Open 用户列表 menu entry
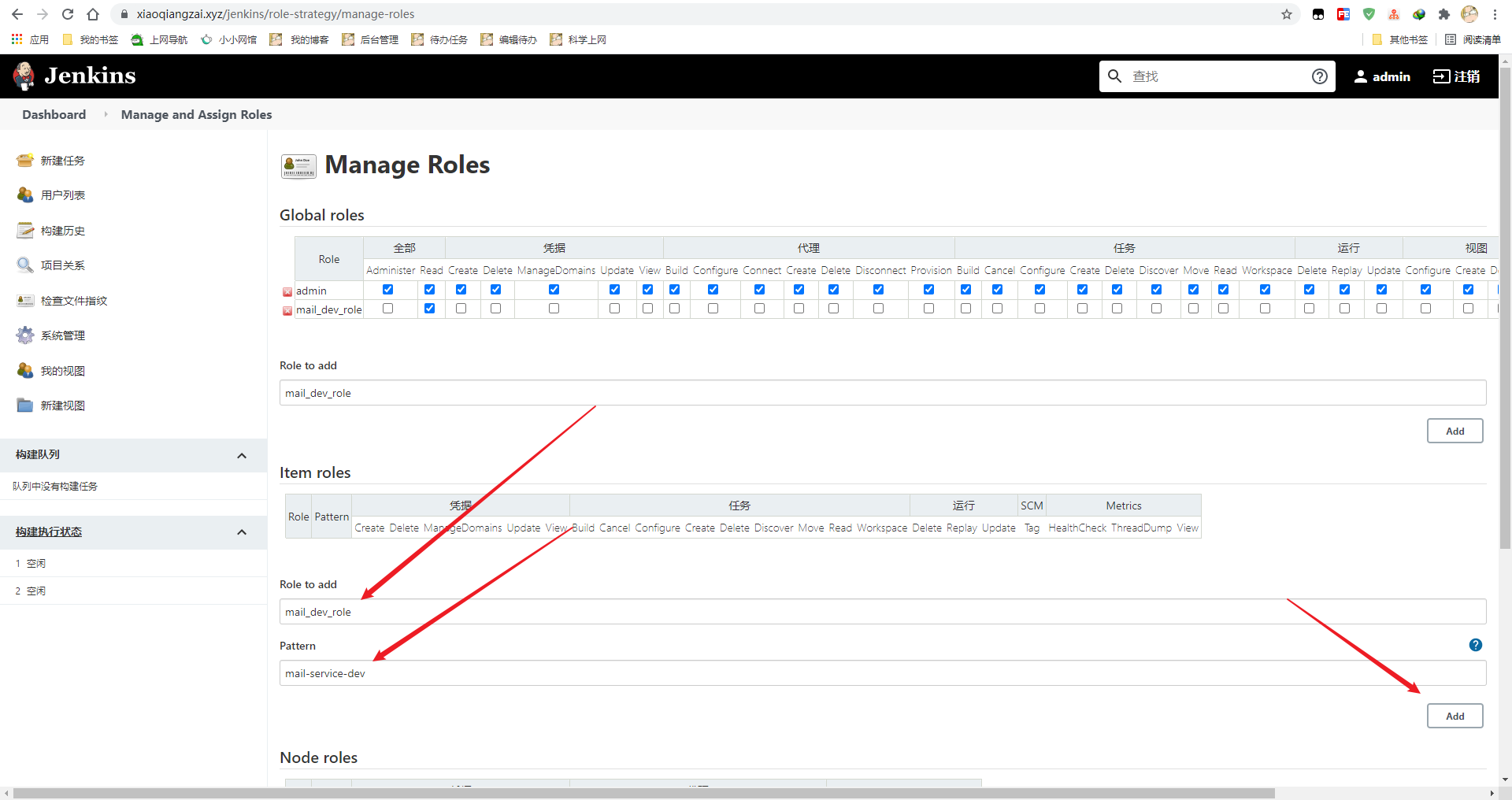The width and height of the screenshot is (1512, 800). 63,195
